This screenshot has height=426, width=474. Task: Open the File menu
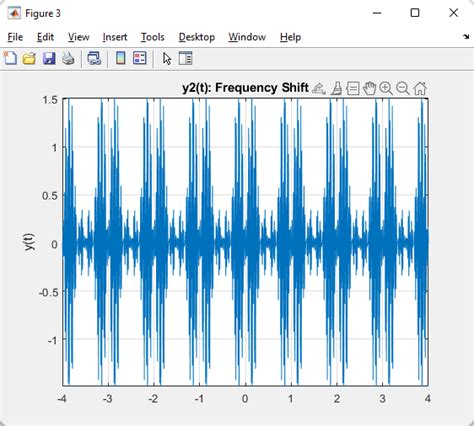(x=15, y=37)
